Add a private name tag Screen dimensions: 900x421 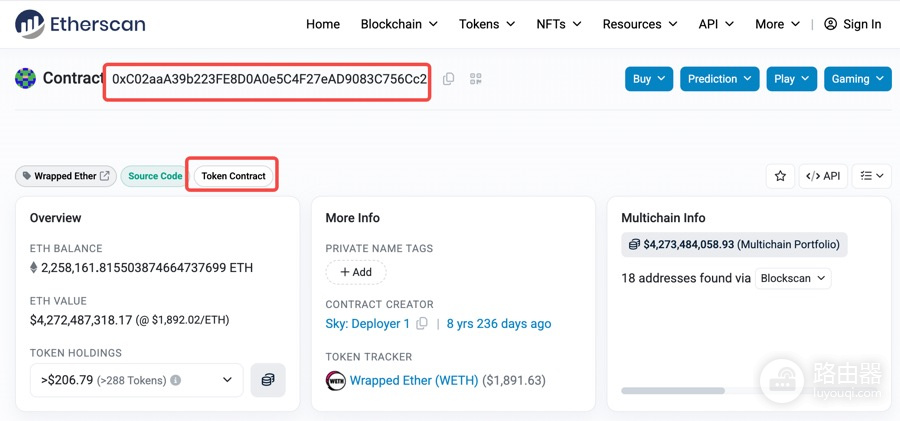click(356, 272)
